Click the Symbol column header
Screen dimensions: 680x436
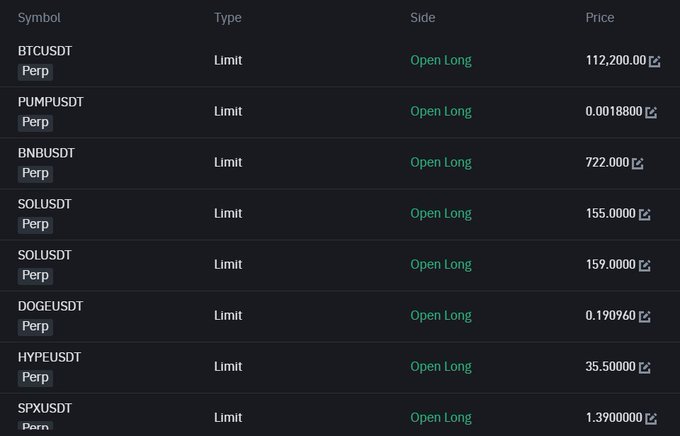point(39,18)
